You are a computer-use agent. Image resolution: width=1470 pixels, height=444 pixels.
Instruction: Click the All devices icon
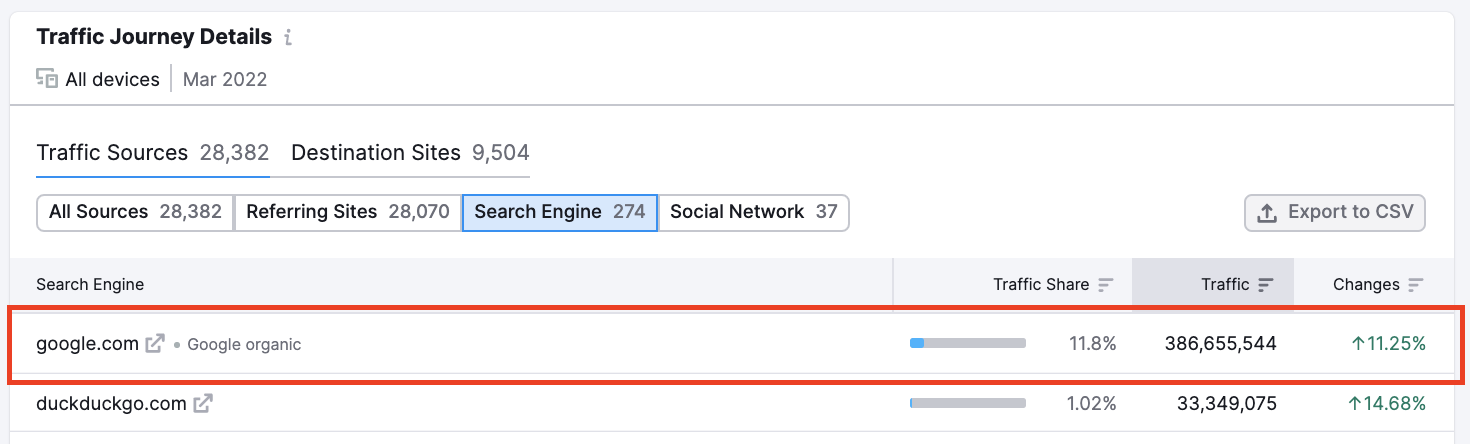click(x=47, y=78)
